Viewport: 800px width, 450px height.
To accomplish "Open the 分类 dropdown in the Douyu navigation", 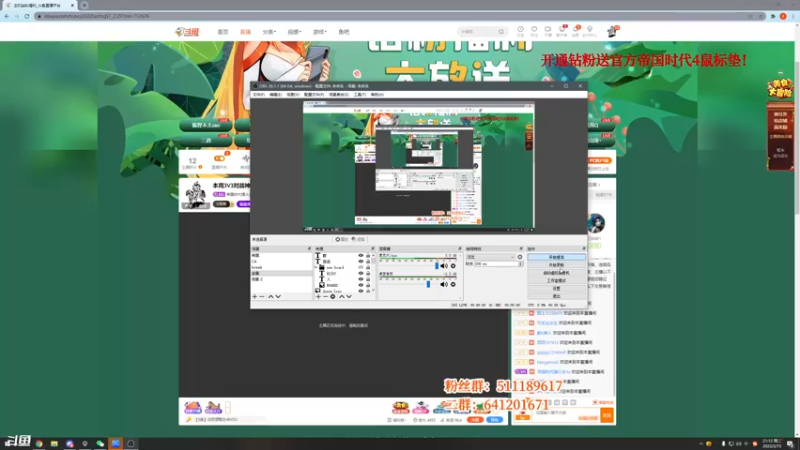I will [269, 32].
